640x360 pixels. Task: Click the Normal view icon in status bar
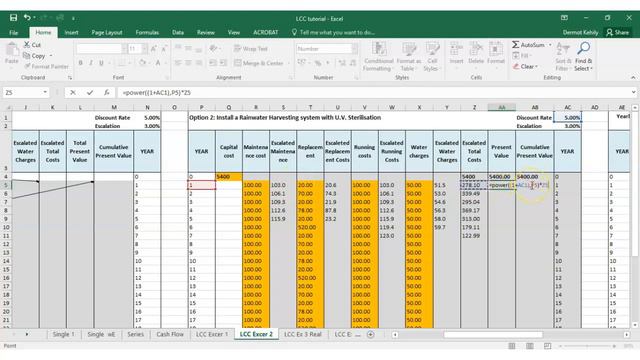coord(511,346)
